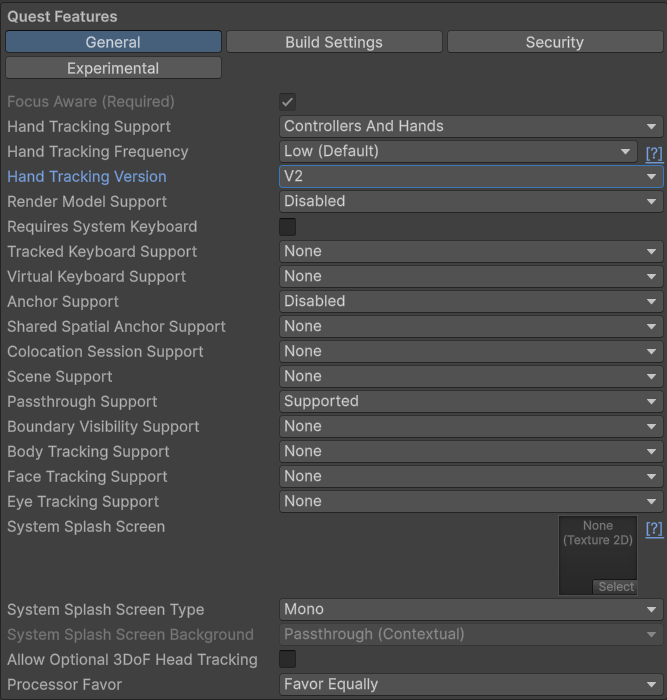Click the Hand Tracking Version label
Screen dimensions: 667x700
pos(87,177)
